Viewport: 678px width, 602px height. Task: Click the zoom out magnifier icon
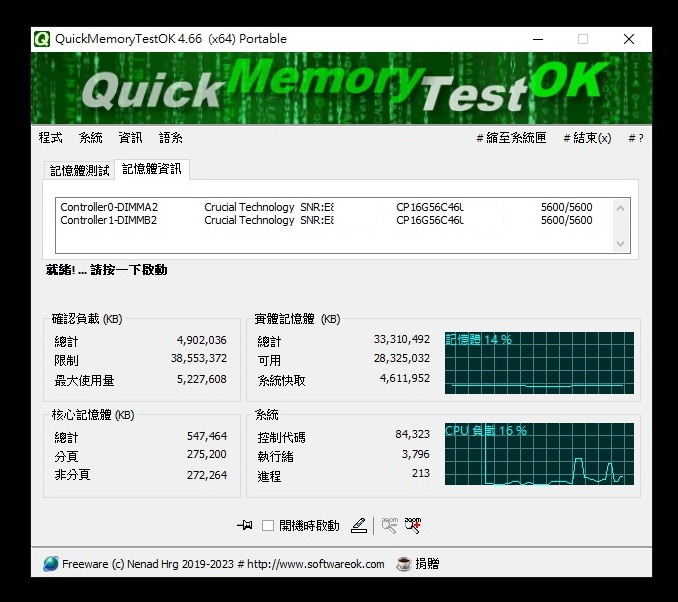point(389,525)
